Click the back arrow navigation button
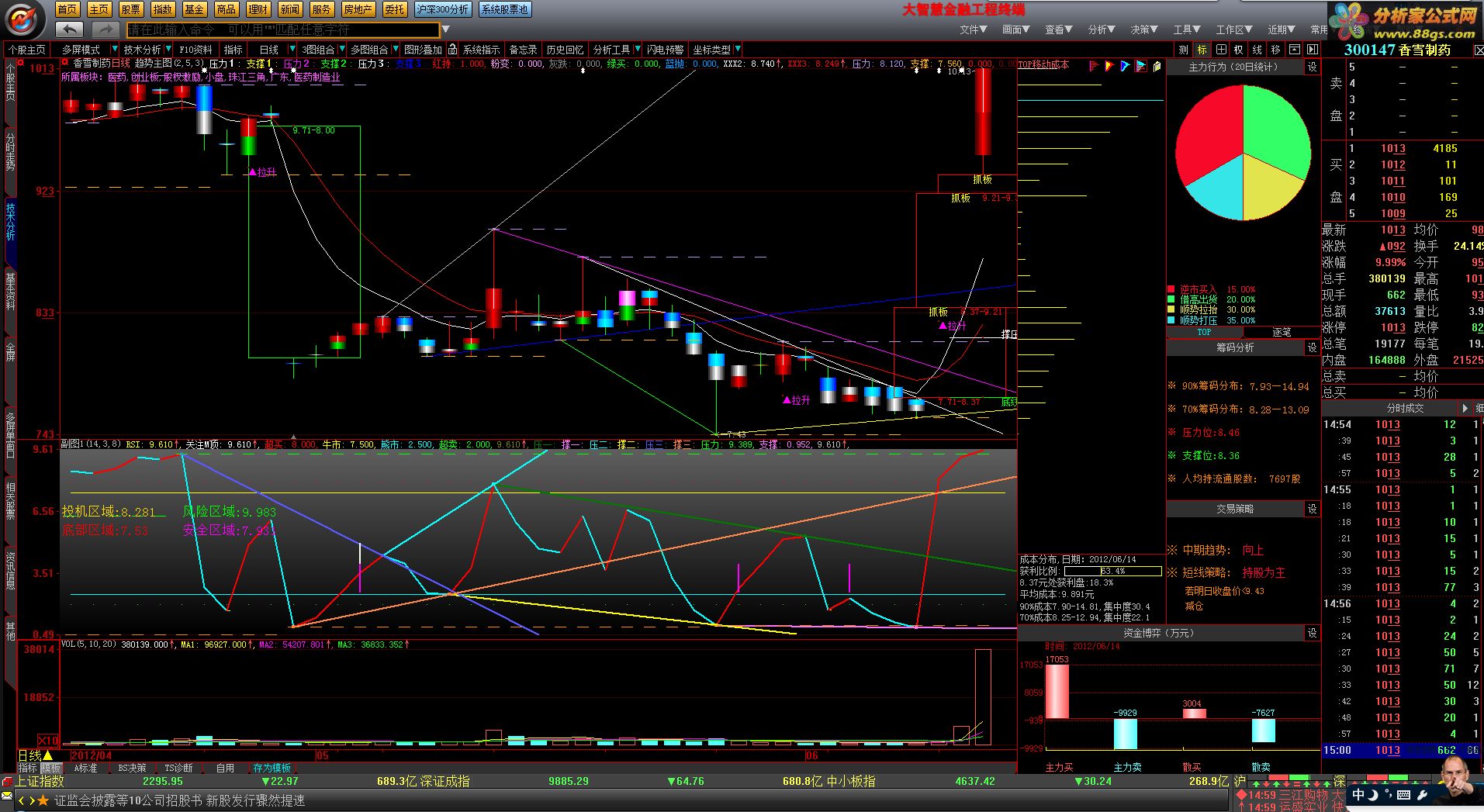 tap(70, 29)
